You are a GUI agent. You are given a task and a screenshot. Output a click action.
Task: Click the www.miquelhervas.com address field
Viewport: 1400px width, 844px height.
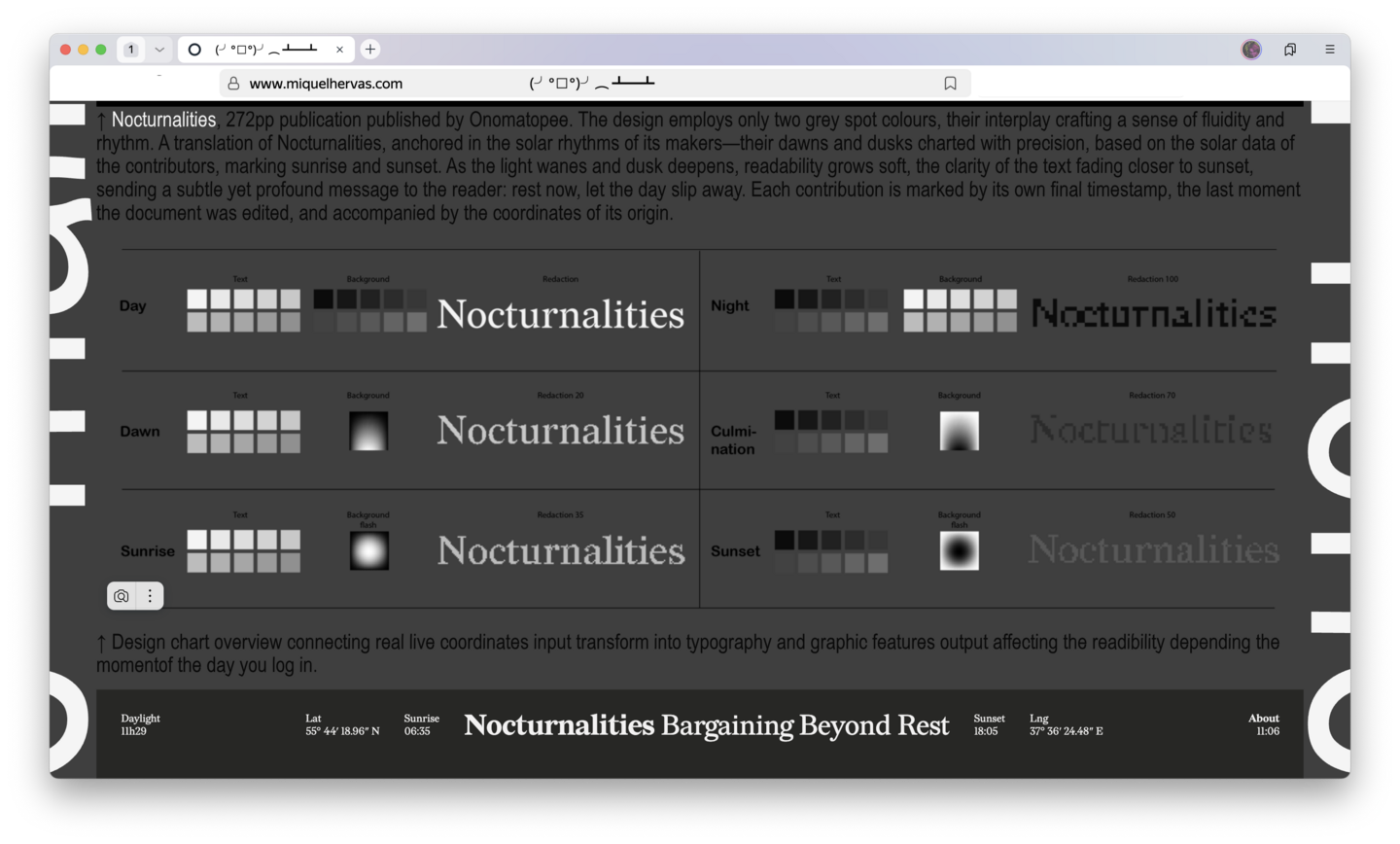click(326, 84)
